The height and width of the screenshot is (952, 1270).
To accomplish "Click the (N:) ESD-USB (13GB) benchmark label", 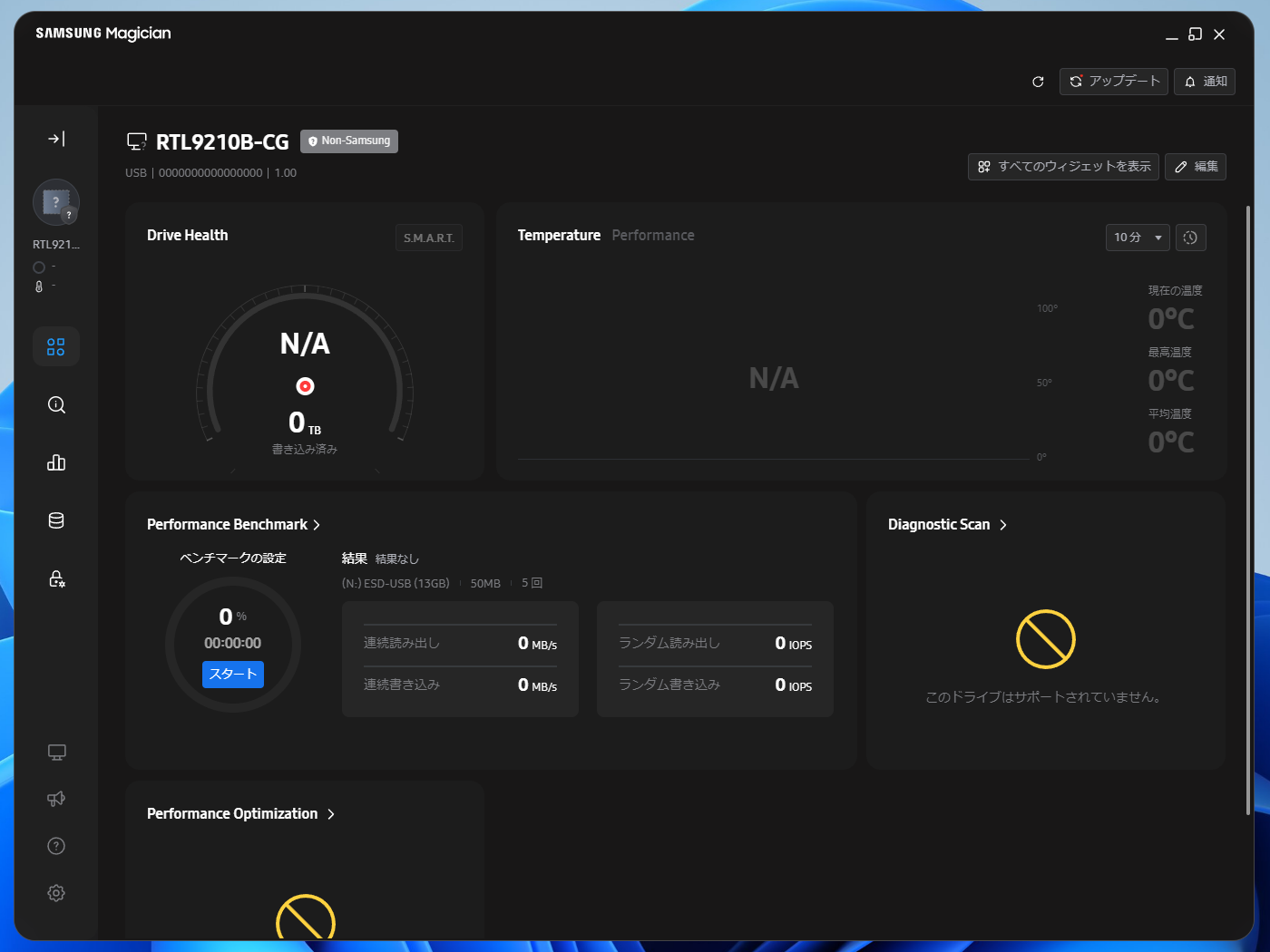I will (396, 584).
